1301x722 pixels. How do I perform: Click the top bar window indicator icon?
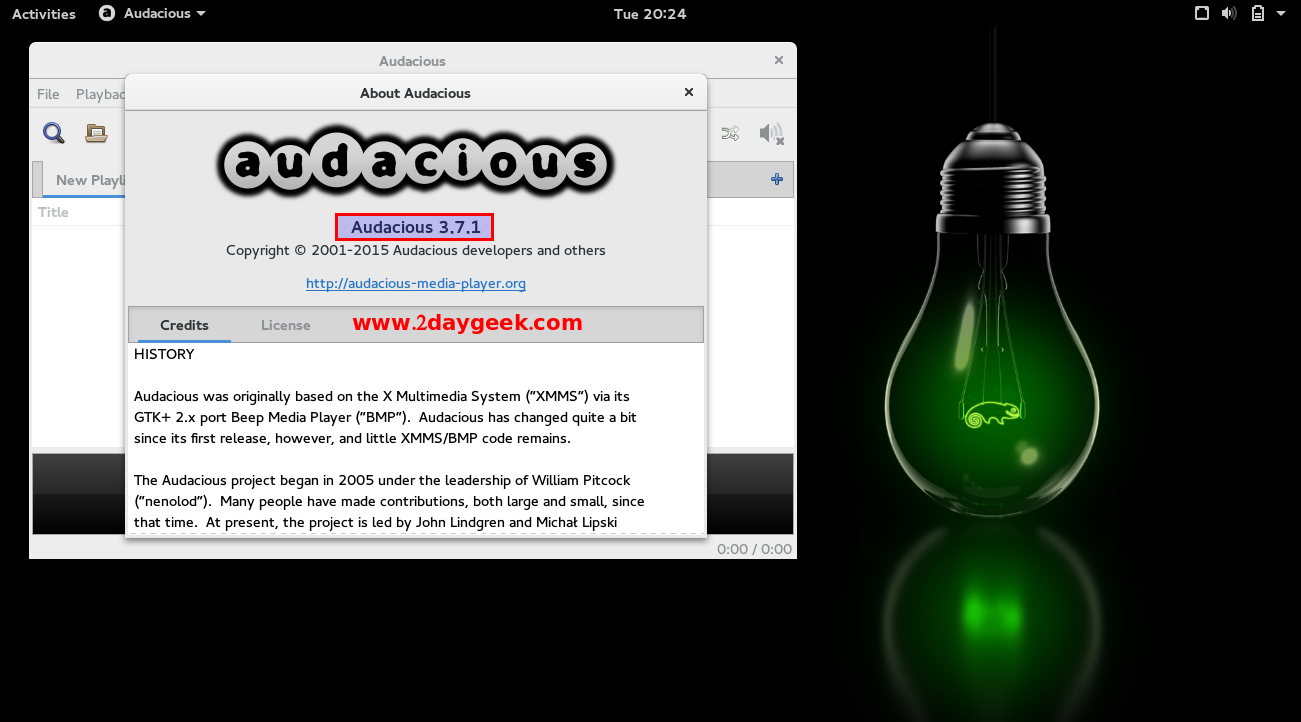click(1203, 14)
